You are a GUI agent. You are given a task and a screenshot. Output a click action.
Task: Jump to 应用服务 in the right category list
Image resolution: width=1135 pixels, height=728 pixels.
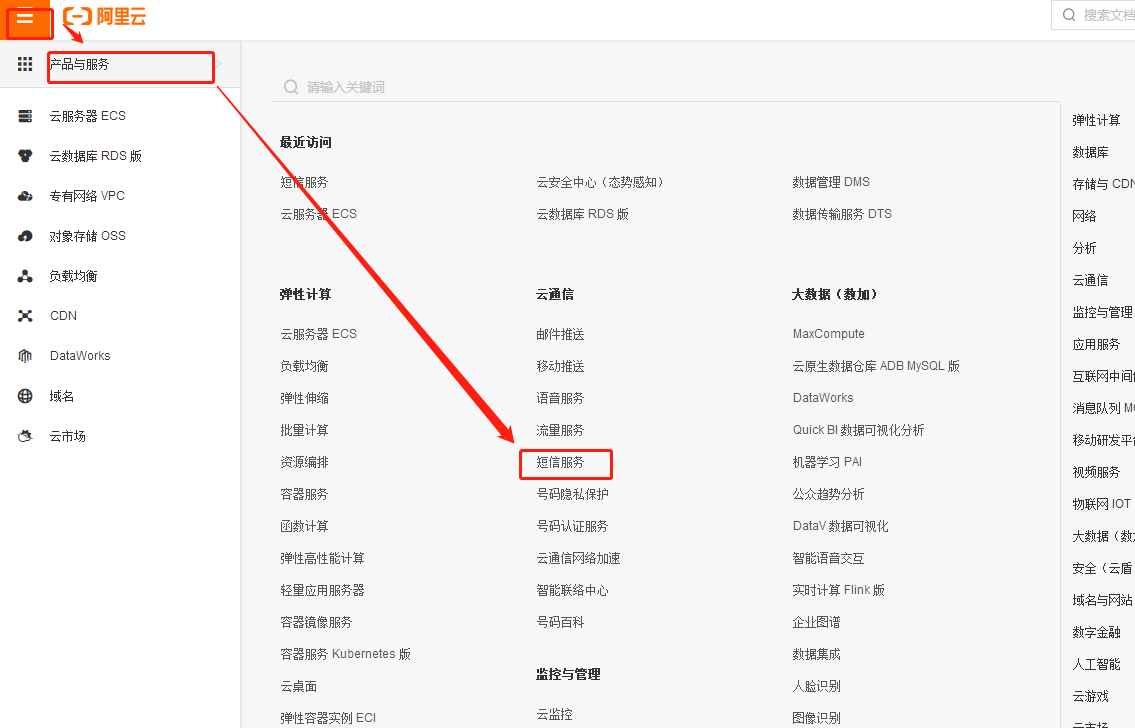[1096, 344]
